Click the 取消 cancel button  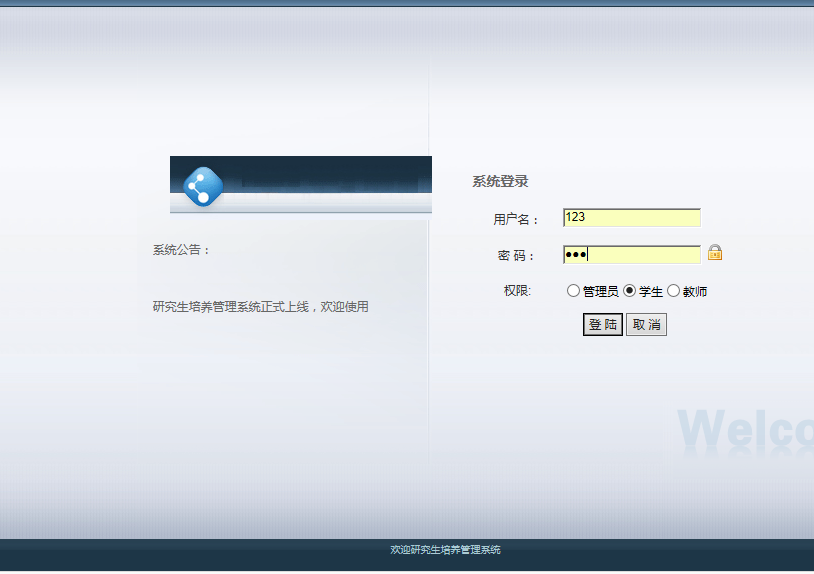[646, 324]
